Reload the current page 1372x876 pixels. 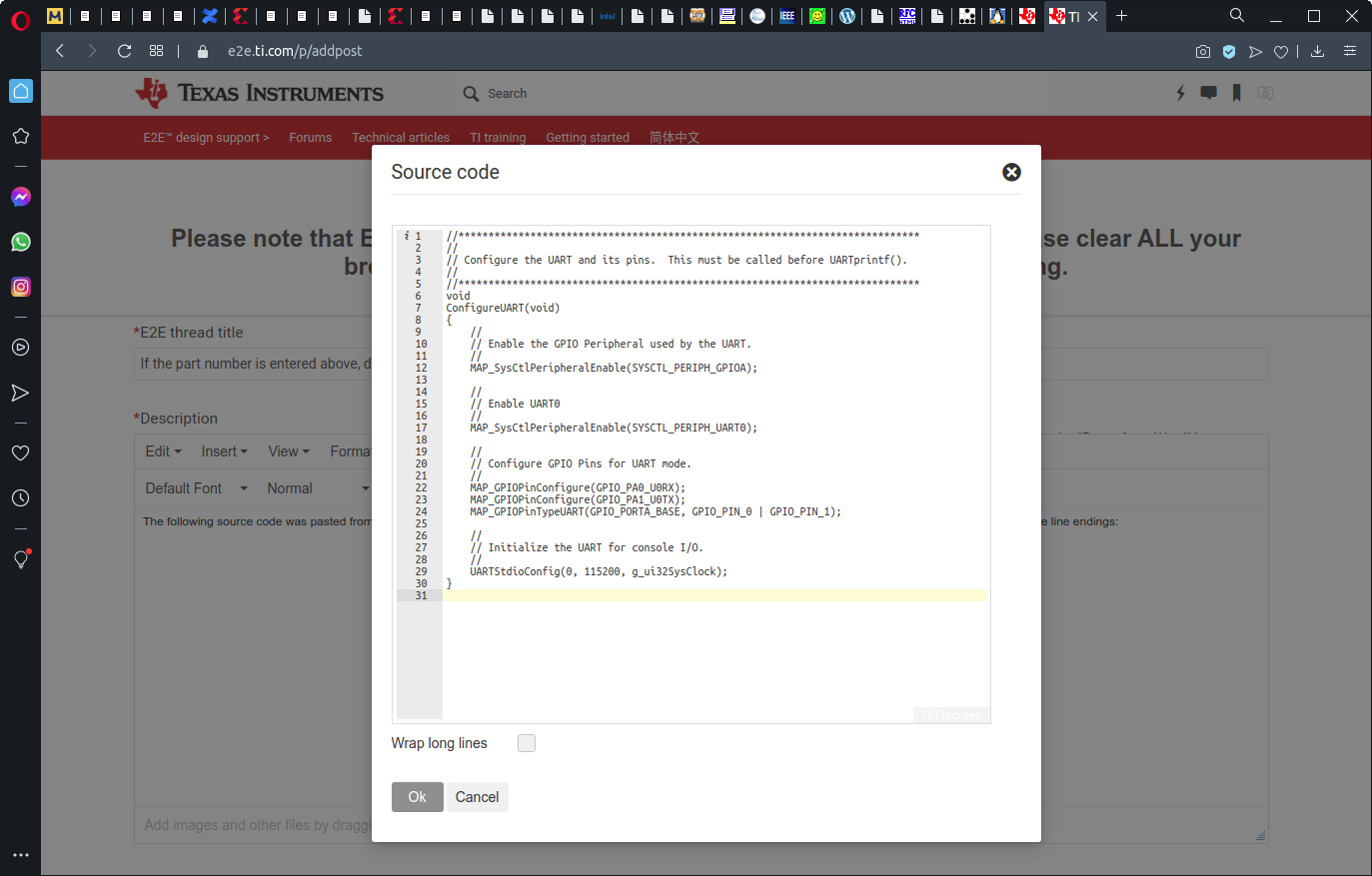pos(124,51)
